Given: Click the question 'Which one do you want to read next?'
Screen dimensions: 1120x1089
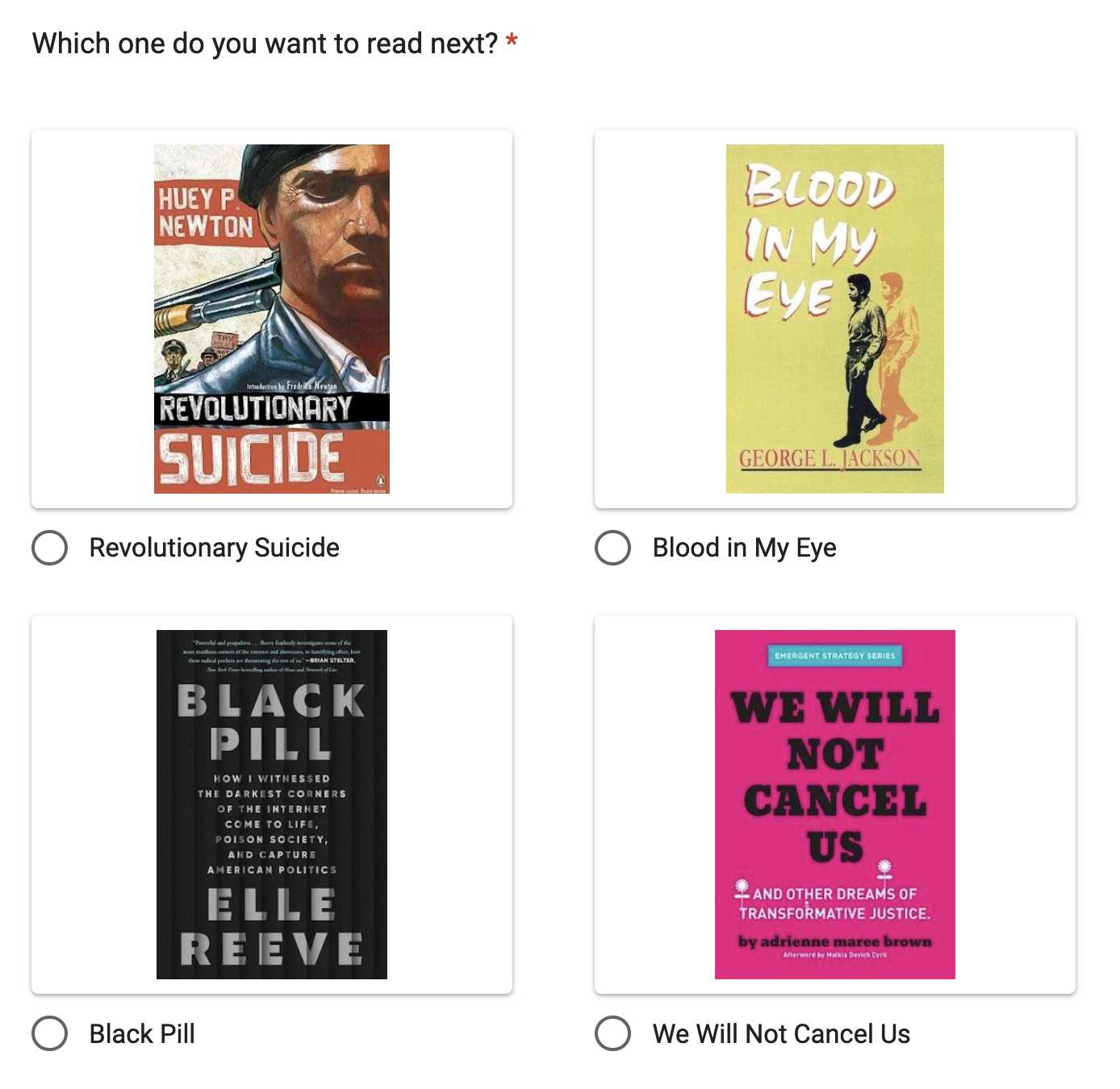Looking at the screenshot, I should [x=265, y=44].
